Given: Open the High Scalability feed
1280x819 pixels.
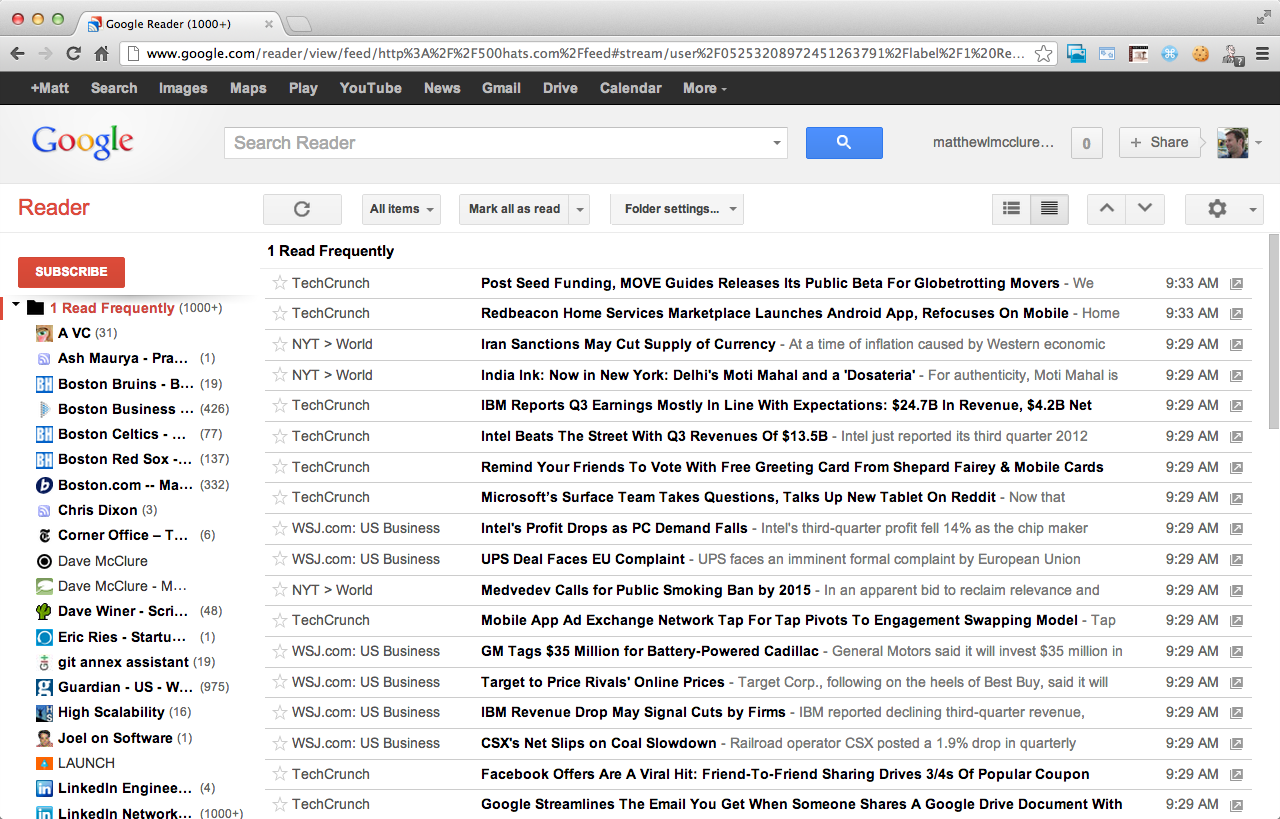Looking at the screenshot, I should pyautogui.click(x=111, y=712).
